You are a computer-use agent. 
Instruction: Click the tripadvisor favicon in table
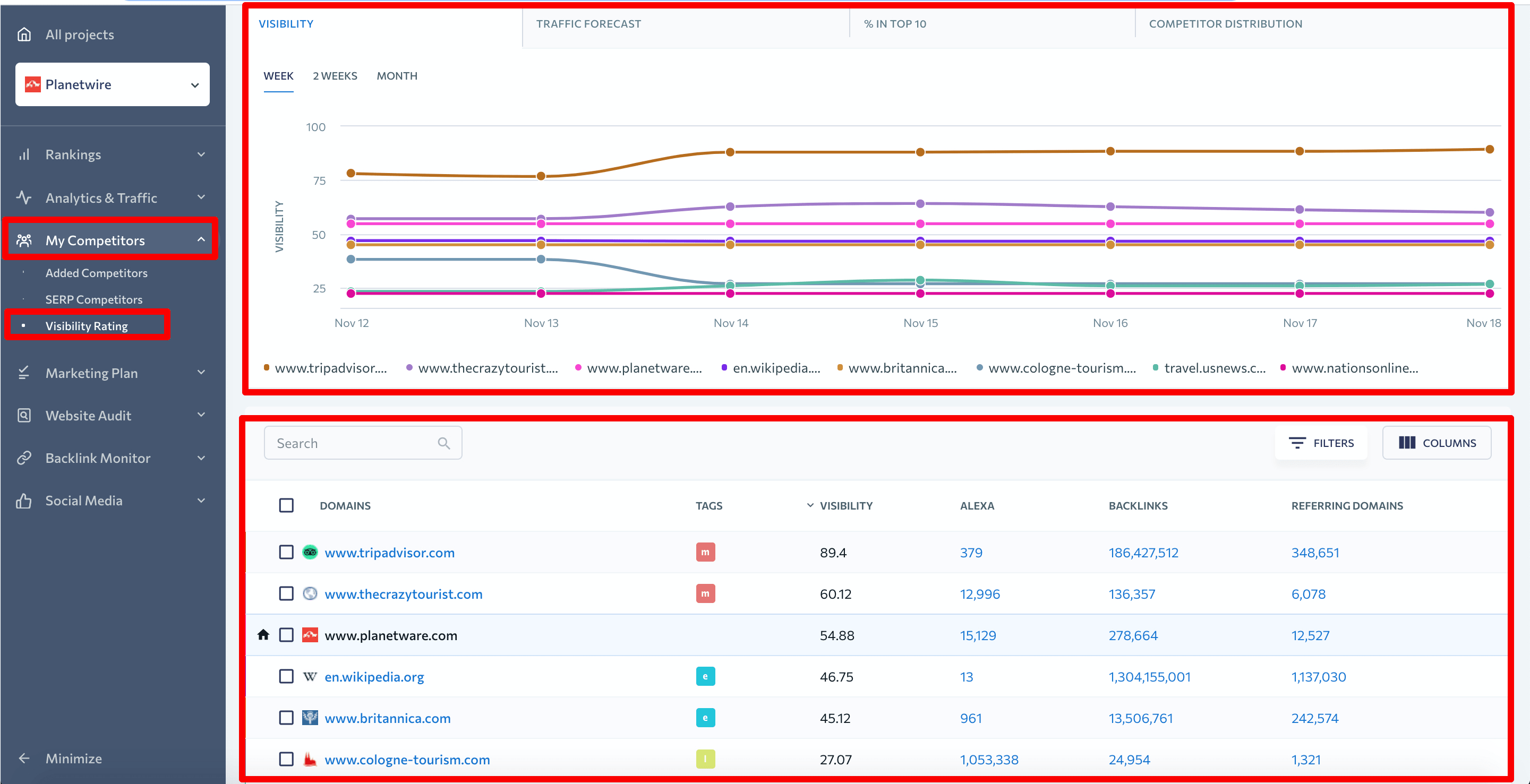click(310, 553)
